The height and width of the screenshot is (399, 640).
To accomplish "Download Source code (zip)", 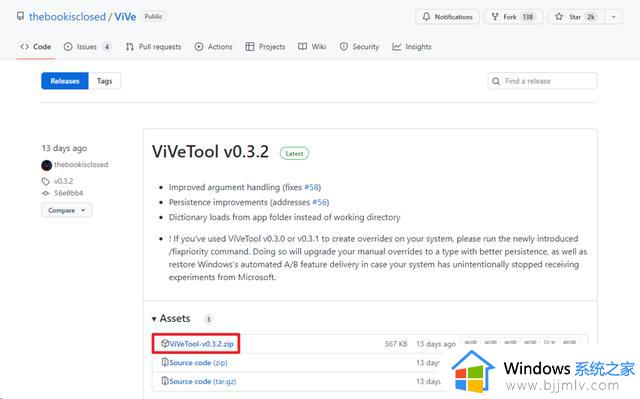I will click(198, 362).
